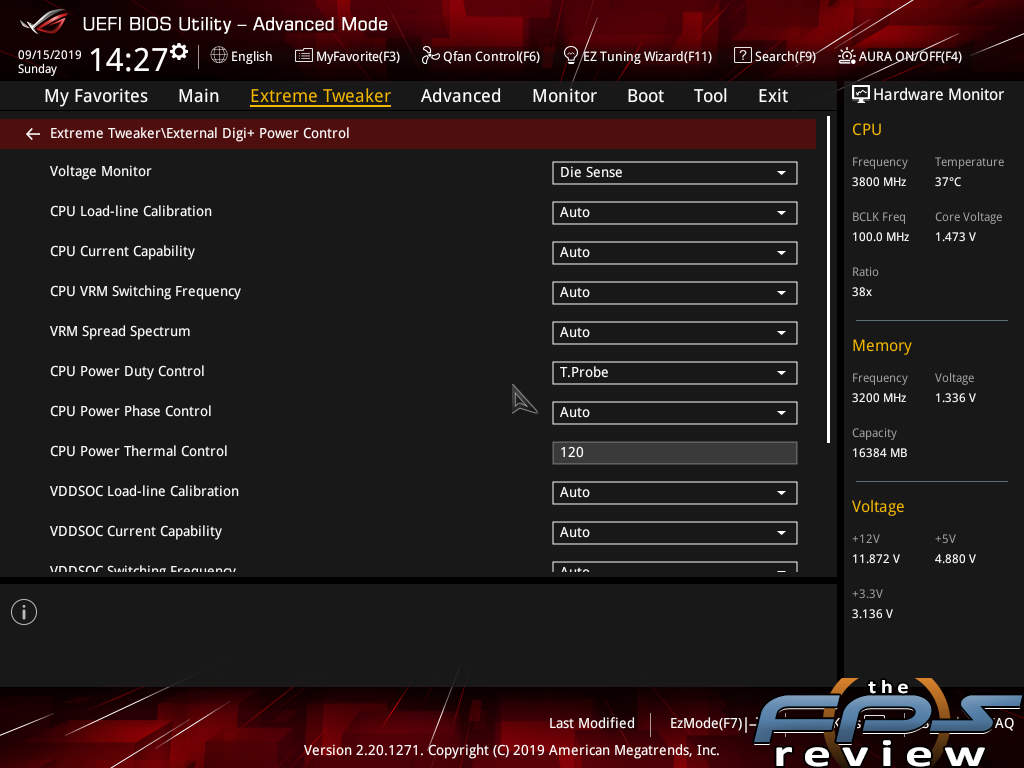The width and height of the screenshot is (1024, 768).
Task: Open the CPU Load-line Calibration dropdown
Action: click(675, 212)
